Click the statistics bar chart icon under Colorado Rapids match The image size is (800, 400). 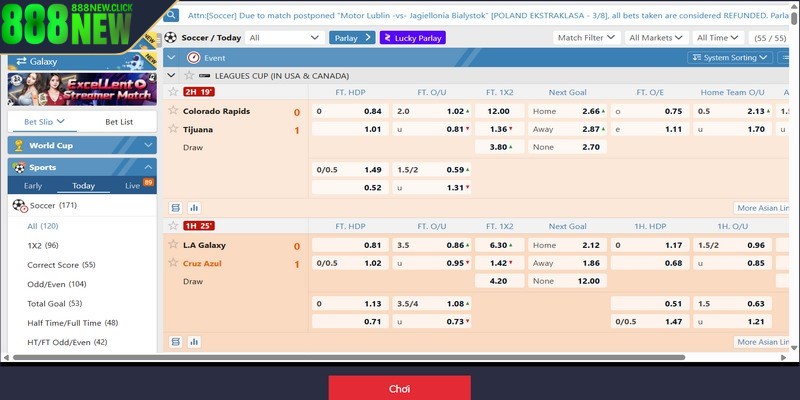(194, 207)
